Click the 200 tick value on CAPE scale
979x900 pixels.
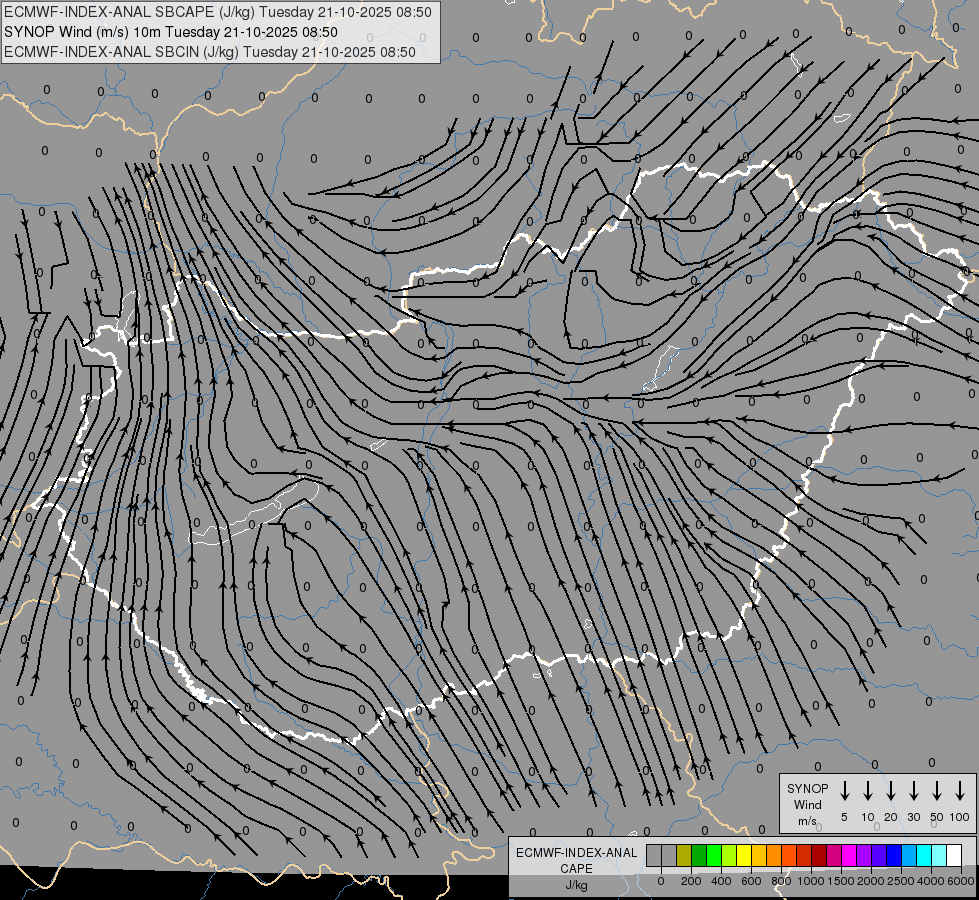[x=691, y=881]
